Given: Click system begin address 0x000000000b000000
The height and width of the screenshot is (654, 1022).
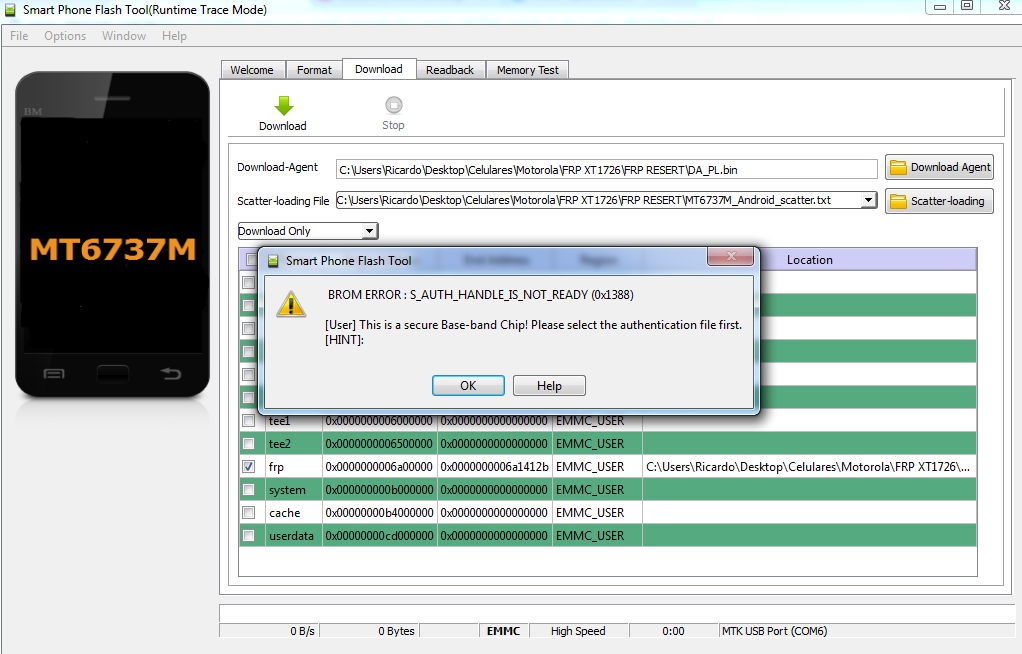Looking at the screenshot, I should coord(379,490).
